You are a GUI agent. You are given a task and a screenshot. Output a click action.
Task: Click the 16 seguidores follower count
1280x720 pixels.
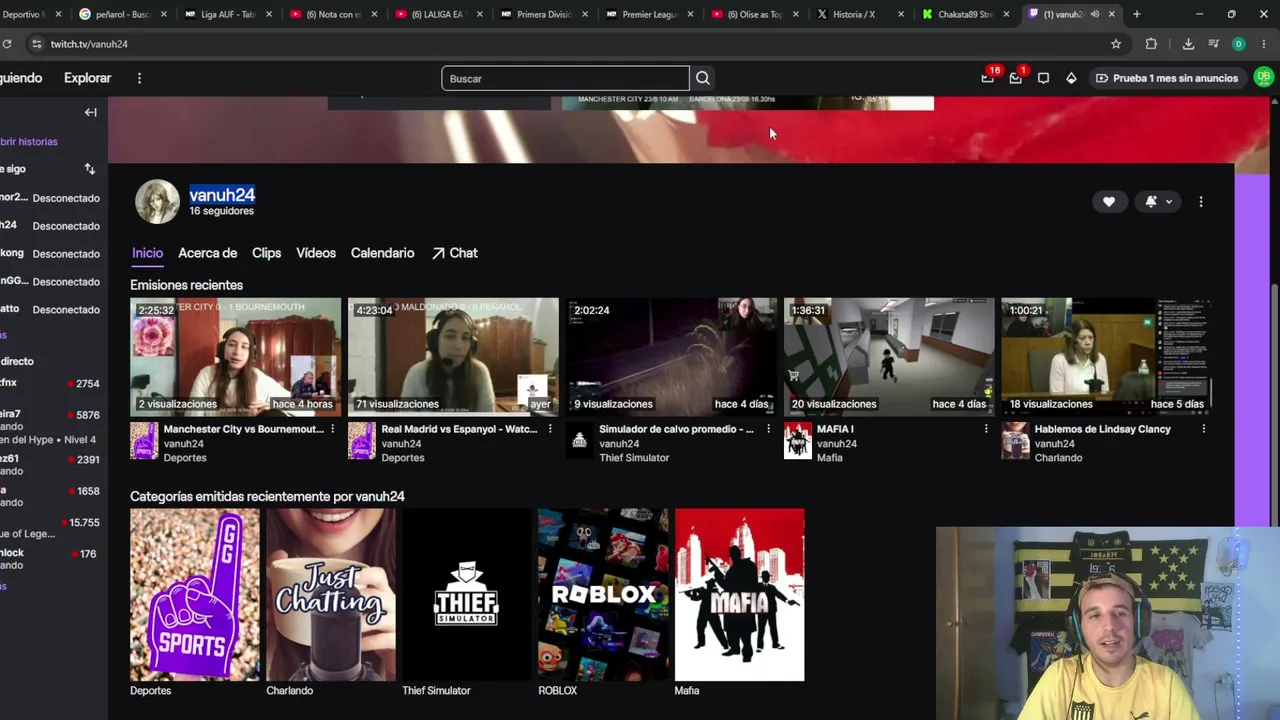click(x=222, y=211)
